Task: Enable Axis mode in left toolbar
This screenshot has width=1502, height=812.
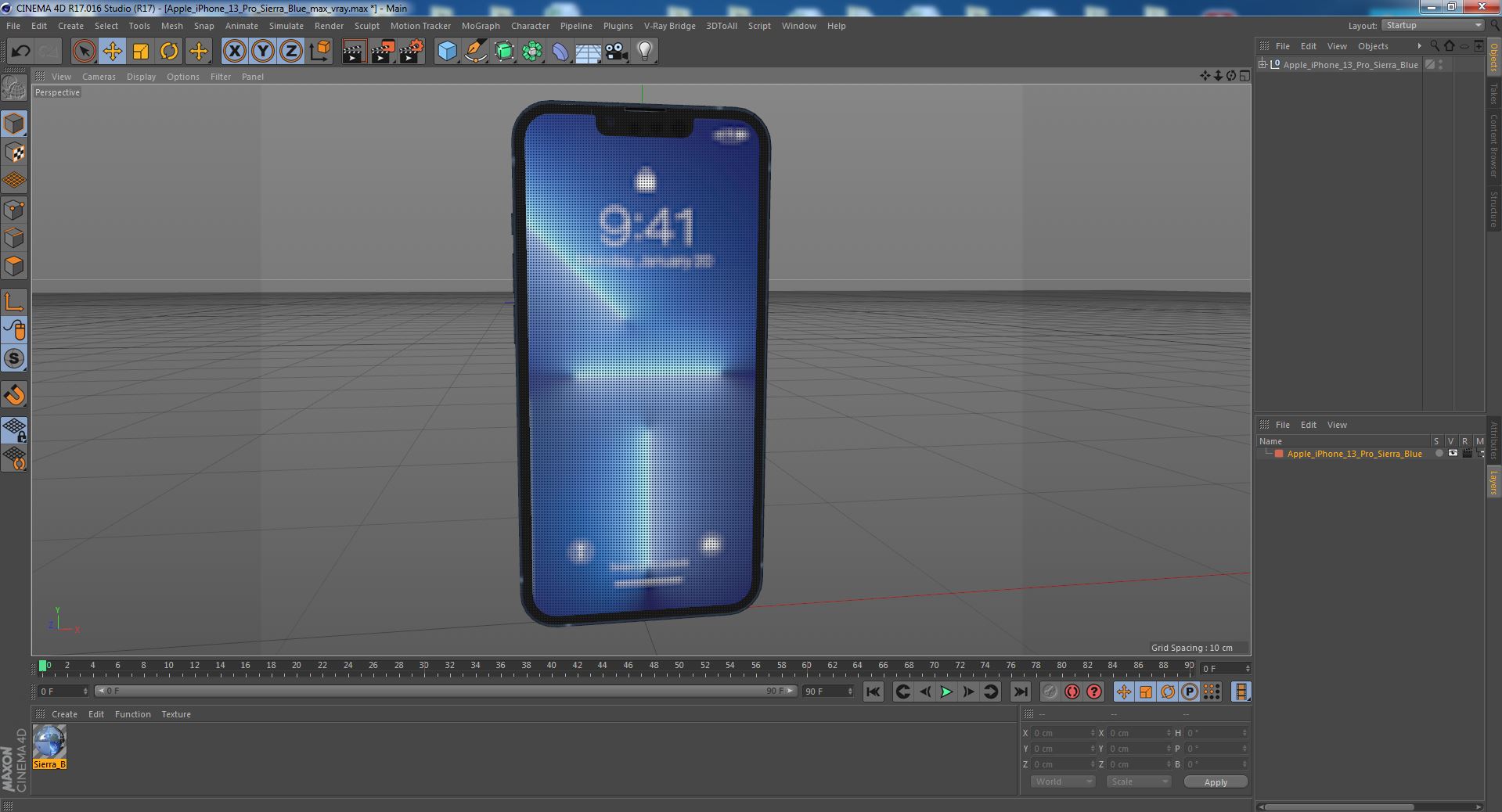Action: click(14, 302)
